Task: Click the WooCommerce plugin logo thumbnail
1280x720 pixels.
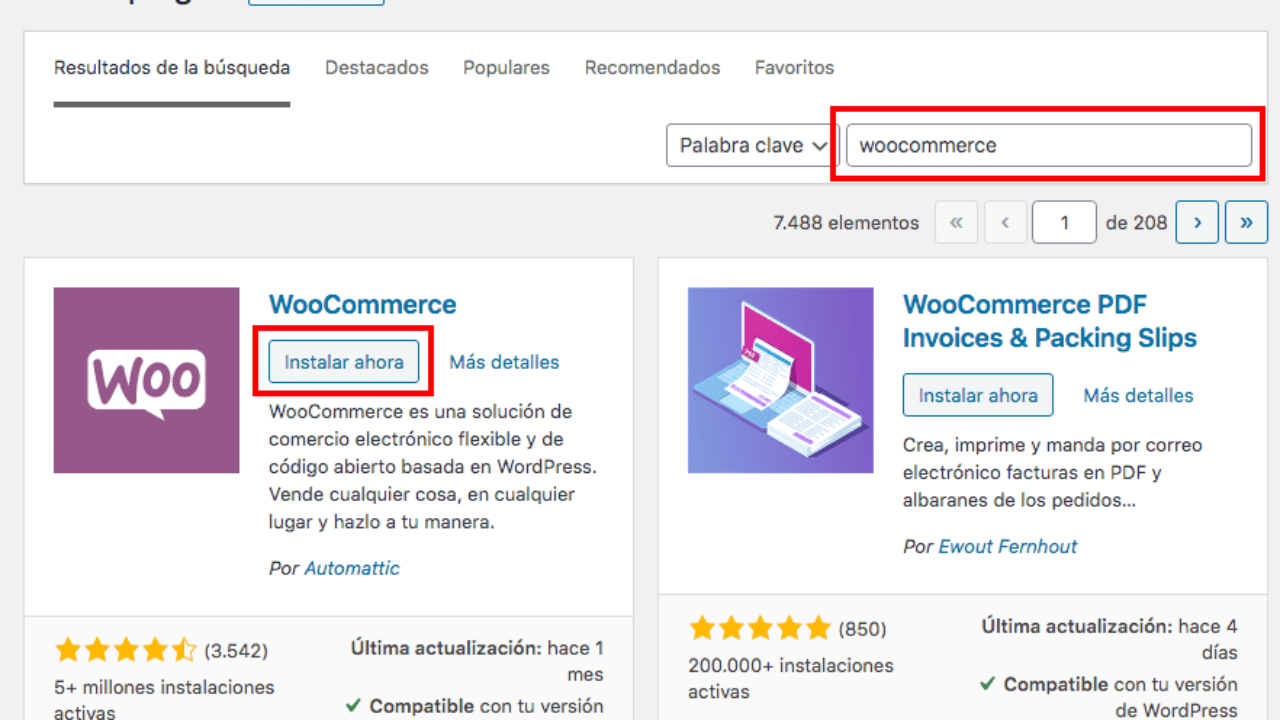Action: coord(146,380)
